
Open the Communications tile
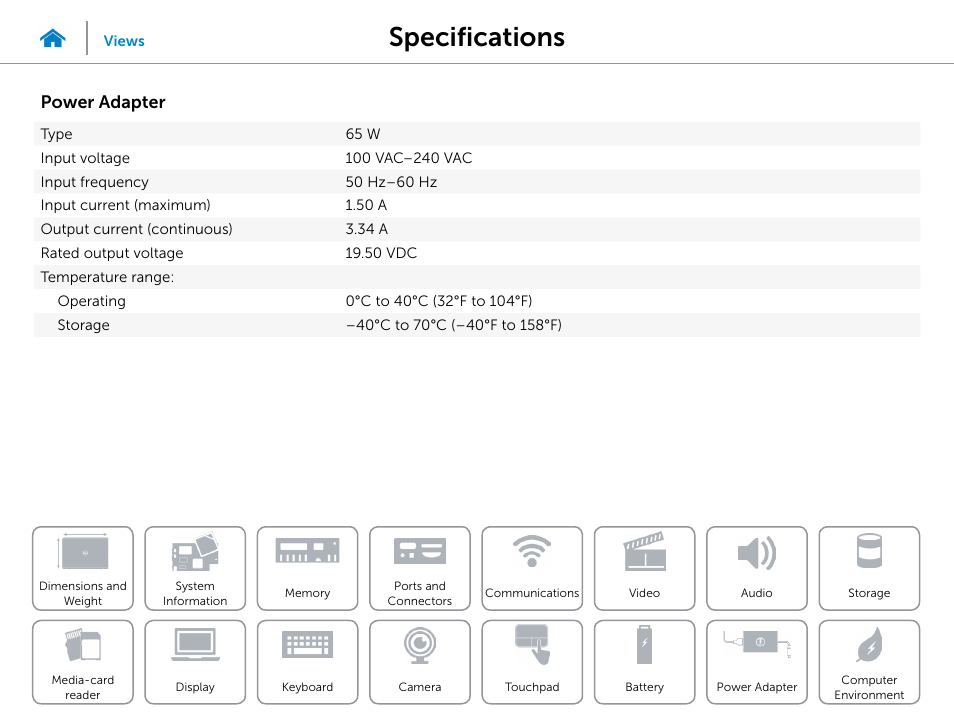point(532,568)
